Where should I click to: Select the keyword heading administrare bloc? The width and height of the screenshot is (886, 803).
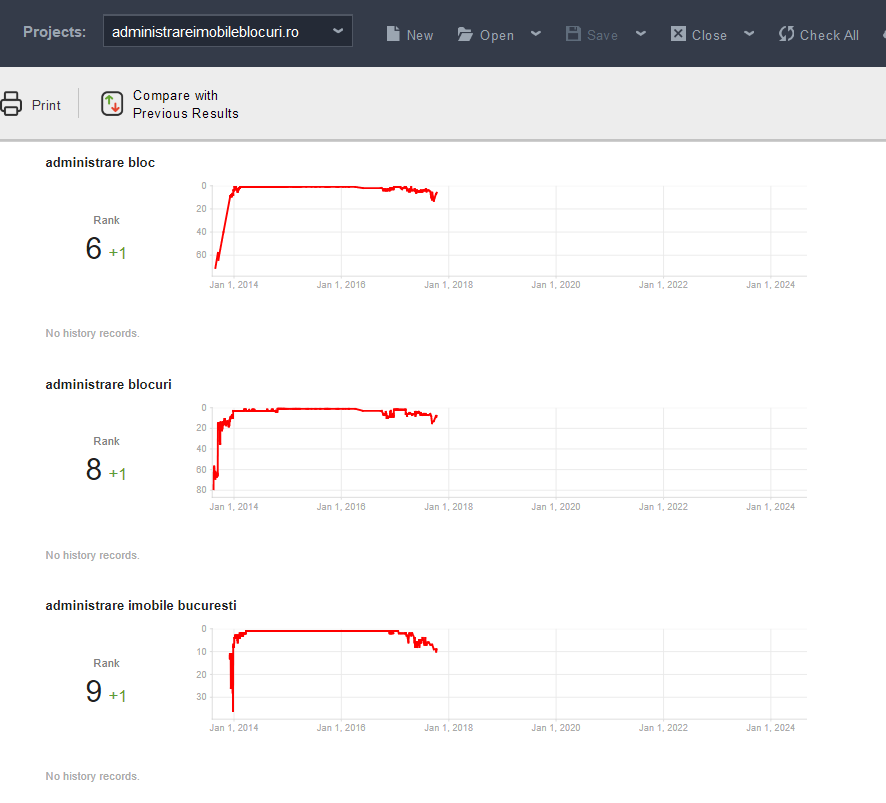click(100, 162)
